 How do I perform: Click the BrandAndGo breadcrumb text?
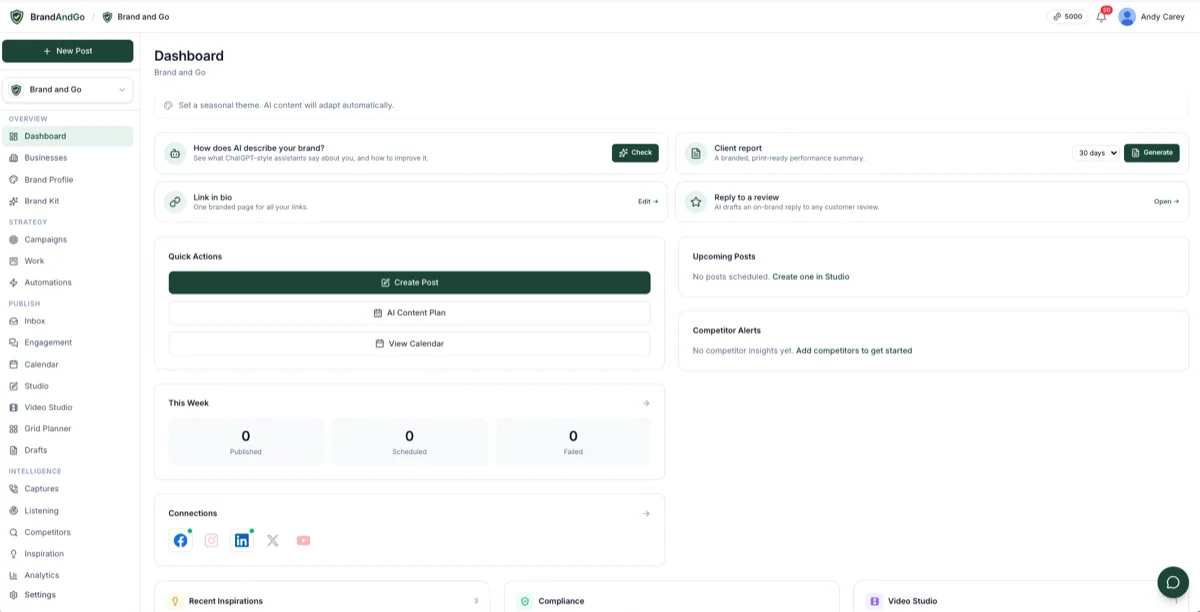(57, 17)
